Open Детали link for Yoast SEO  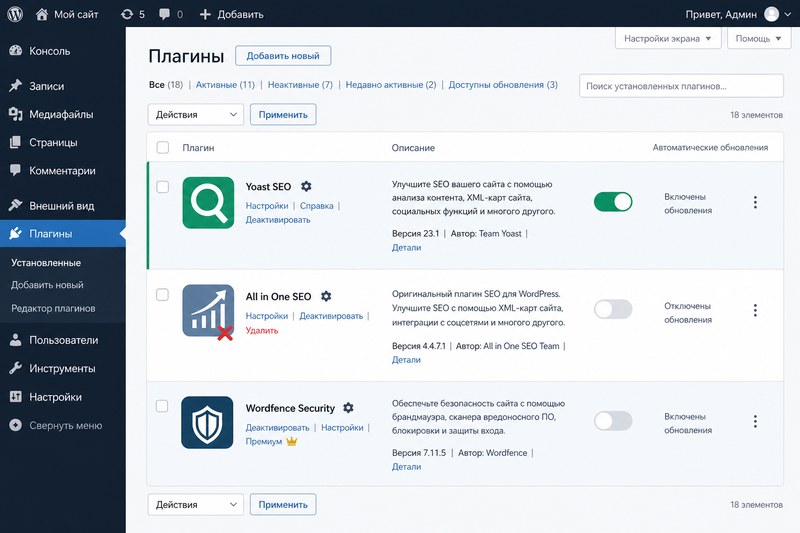(x=406, y=247)
